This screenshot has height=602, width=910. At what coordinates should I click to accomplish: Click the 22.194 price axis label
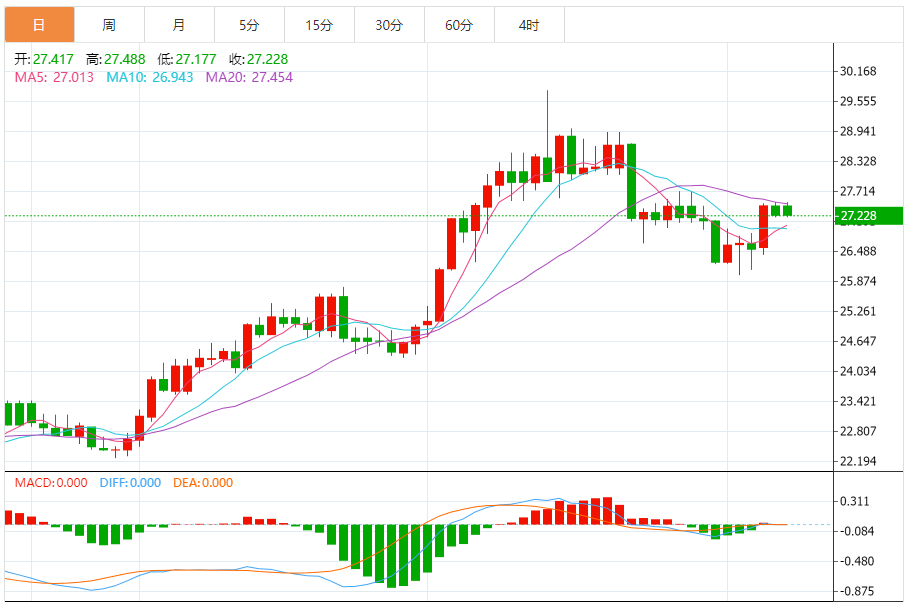(858, 462)
